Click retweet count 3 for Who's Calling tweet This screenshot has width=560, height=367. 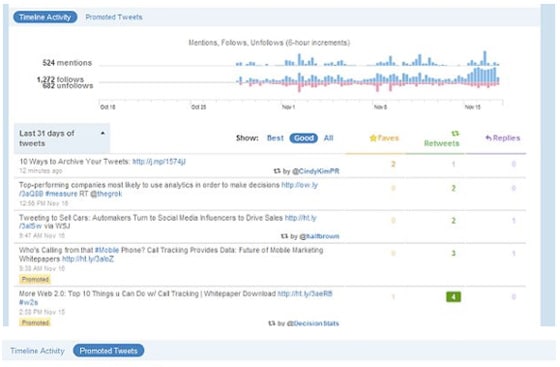tap(453, 253)
